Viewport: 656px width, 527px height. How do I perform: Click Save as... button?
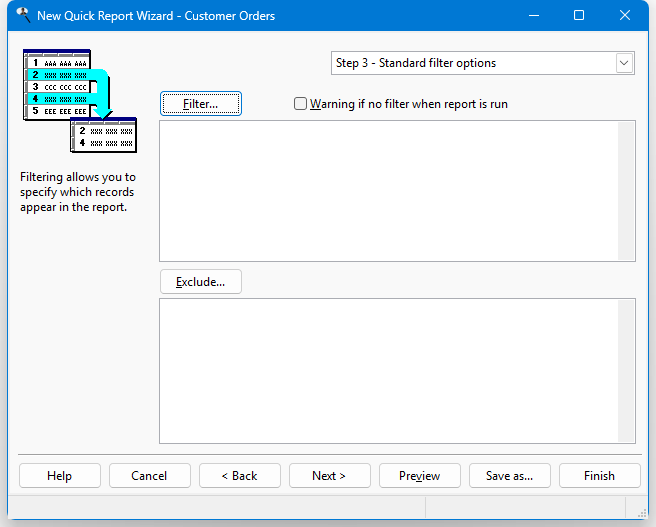point(509,476)
